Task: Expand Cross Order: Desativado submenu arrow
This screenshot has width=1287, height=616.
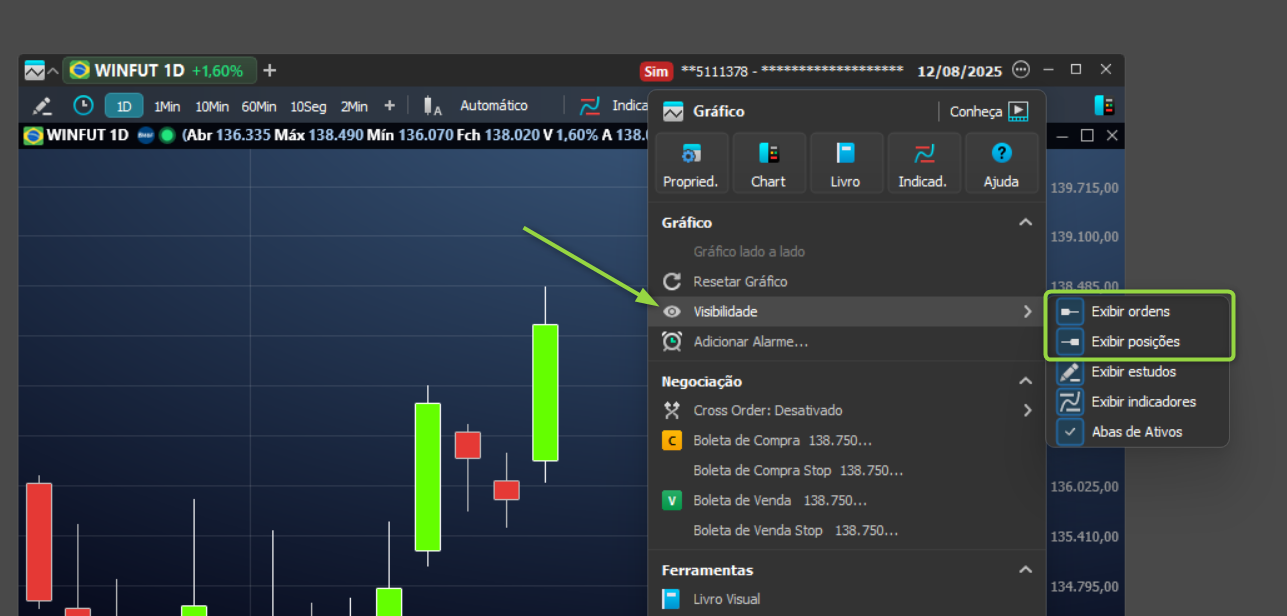Action: [x=1027, y=410]
